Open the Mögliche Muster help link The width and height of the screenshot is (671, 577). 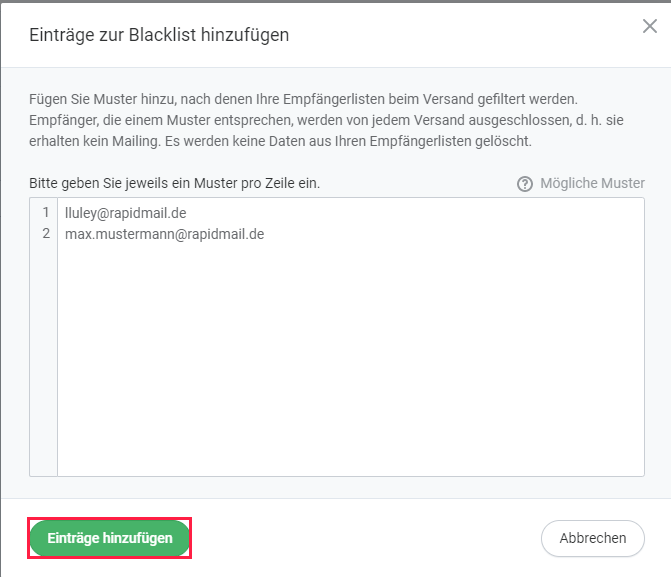click(x=592, y=183)
